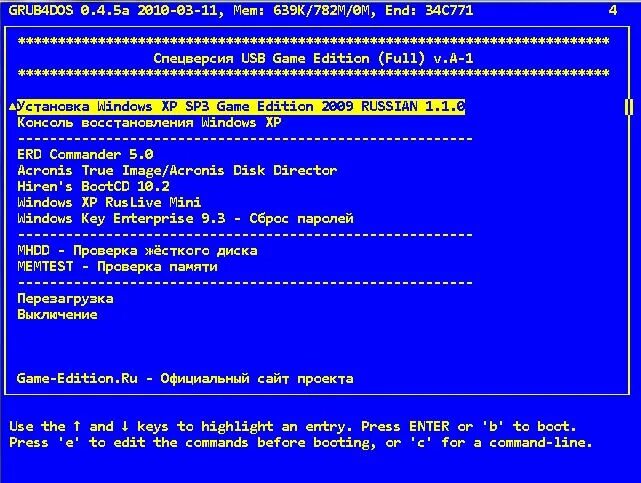Click the 'Use the ↑ and ↓ keys' hint line
Viewport: 641px width, 483px height.
tap(293, 427)
